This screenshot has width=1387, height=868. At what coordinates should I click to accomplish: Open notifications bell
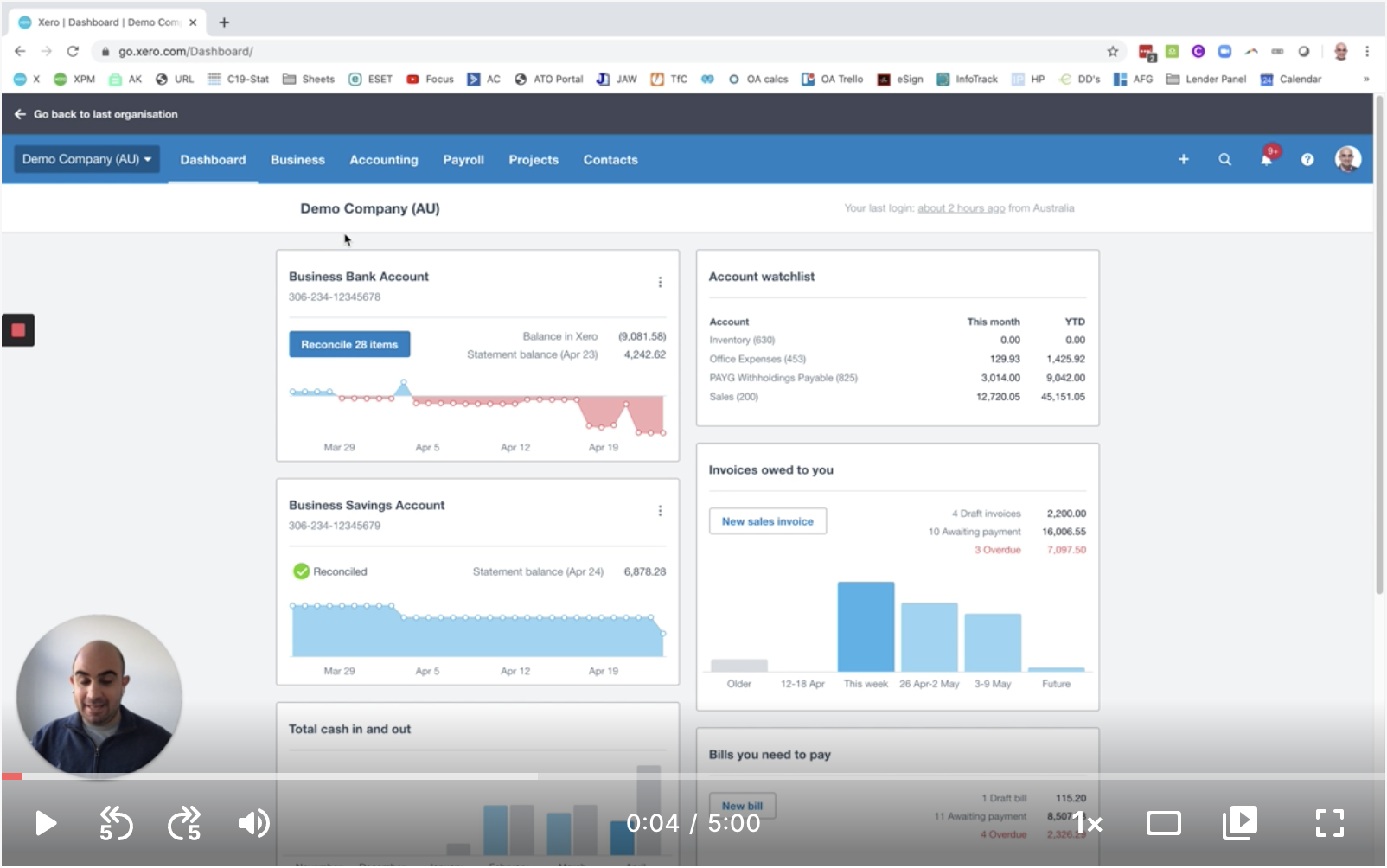coord(1266,159)
